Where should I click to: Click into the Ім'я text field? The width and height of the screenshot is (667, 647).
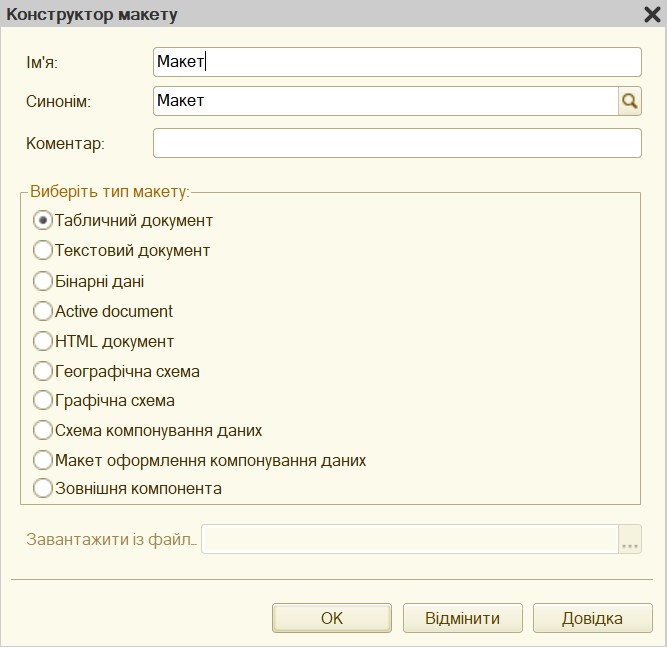(x=397, y=62)
